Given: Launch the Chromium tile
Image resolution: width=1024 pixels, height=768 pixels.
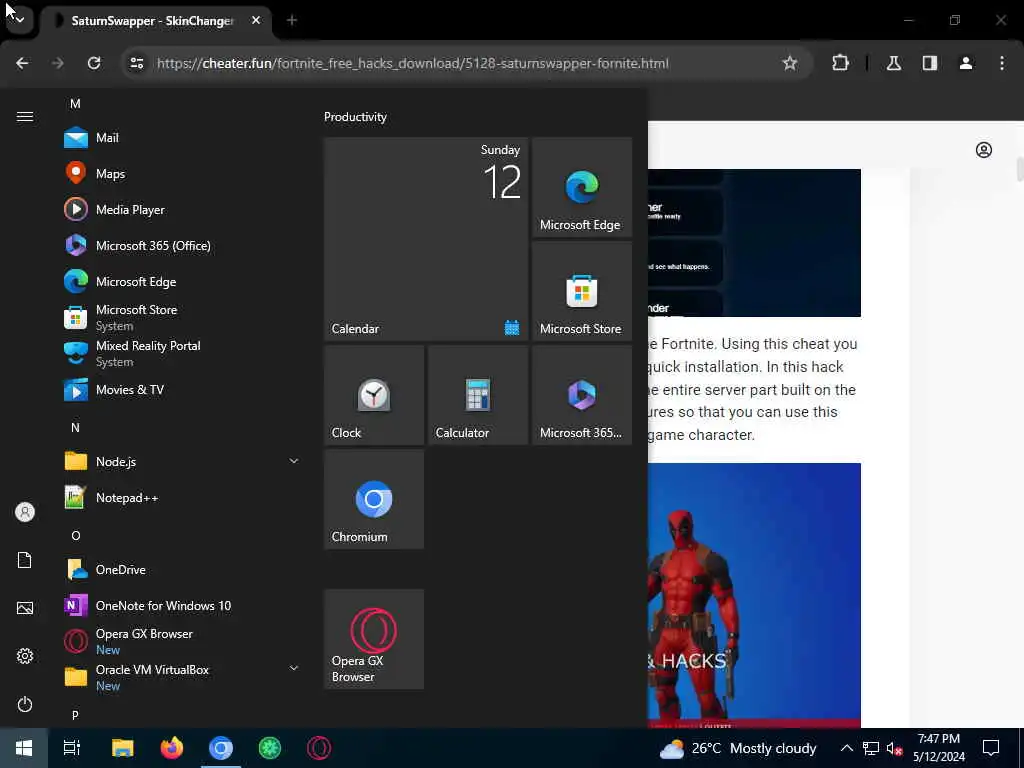Looking at the screenshot, I should (x=374, y=499).
